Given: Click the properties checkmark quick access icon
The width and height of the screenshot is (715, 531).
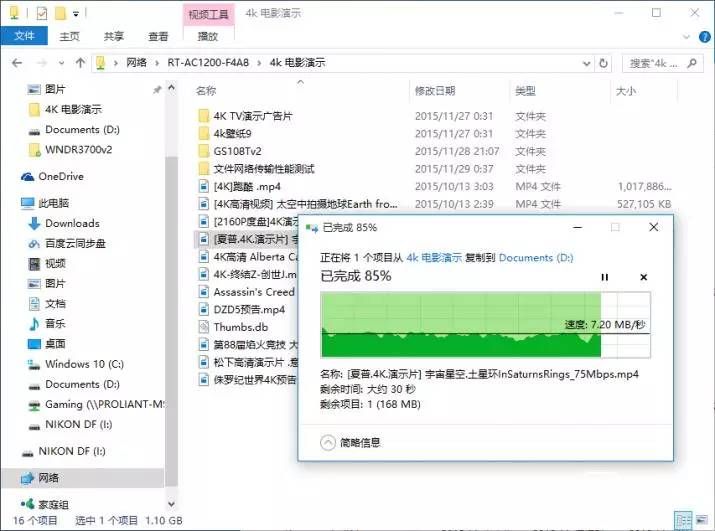Looking at the screenshot, I should point(41,13).
